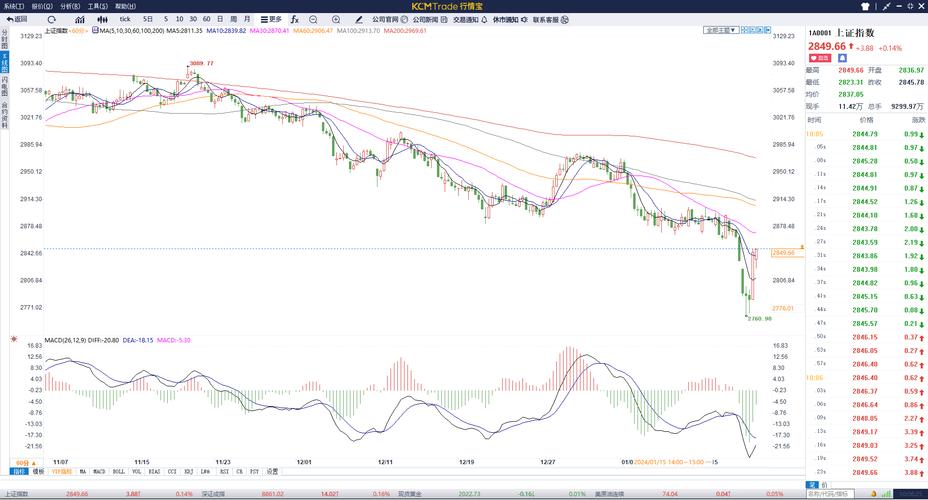Select the 周 weekly period
The height and width of the screenshot is (500, 928).
coord(234,19)
